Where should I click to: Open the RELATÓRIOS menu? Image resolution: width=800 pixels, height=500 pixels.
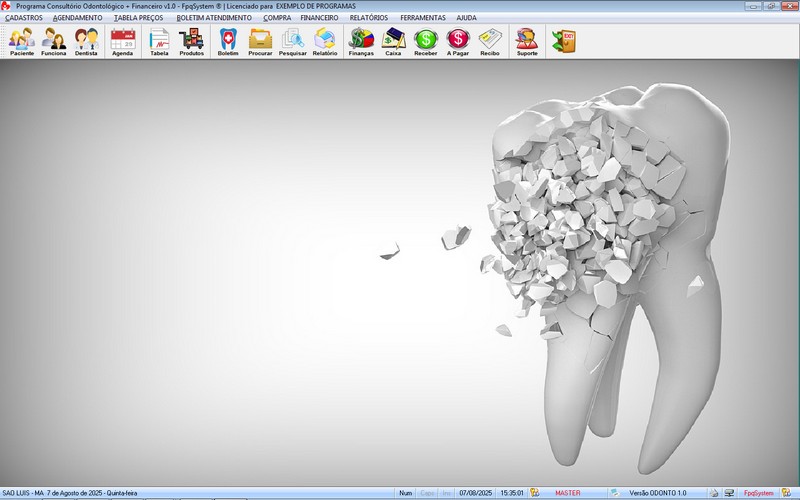(x=369, y=18)
